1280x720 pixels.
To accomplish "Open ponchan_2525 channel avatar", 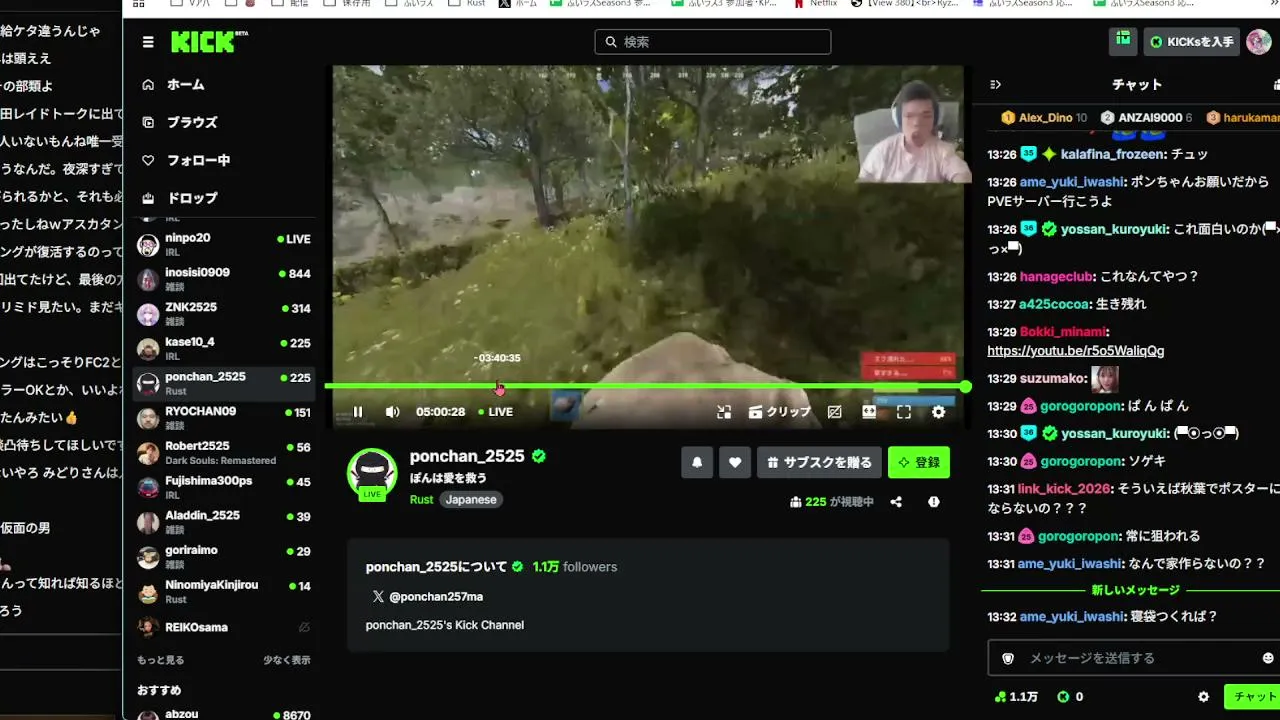I will pos(372,473).
